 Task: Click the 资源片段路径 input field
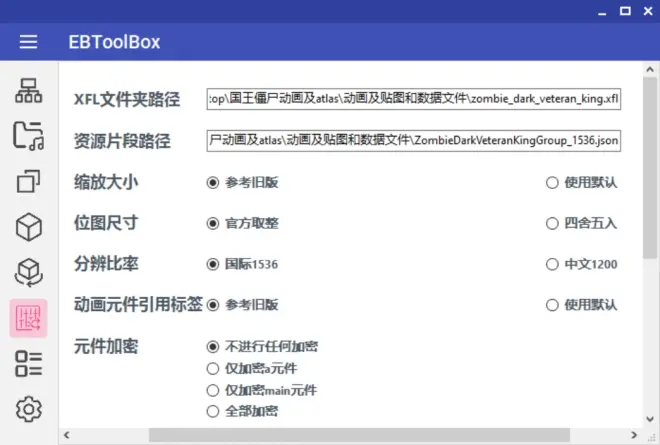point(414,140)
